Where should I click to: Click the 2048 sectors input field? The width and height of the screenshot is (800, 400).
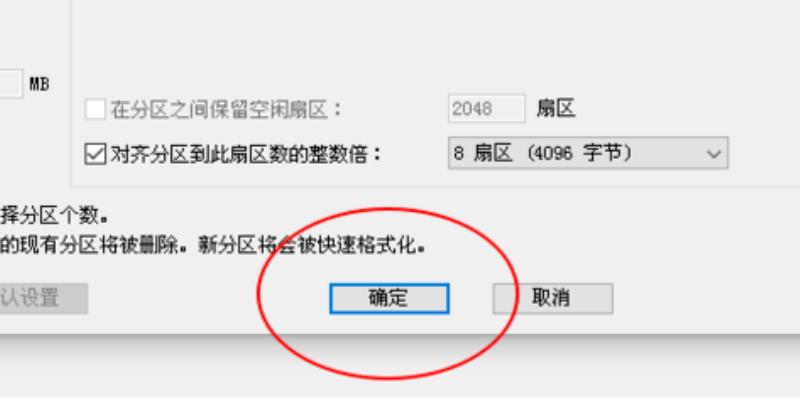[486, 108]
